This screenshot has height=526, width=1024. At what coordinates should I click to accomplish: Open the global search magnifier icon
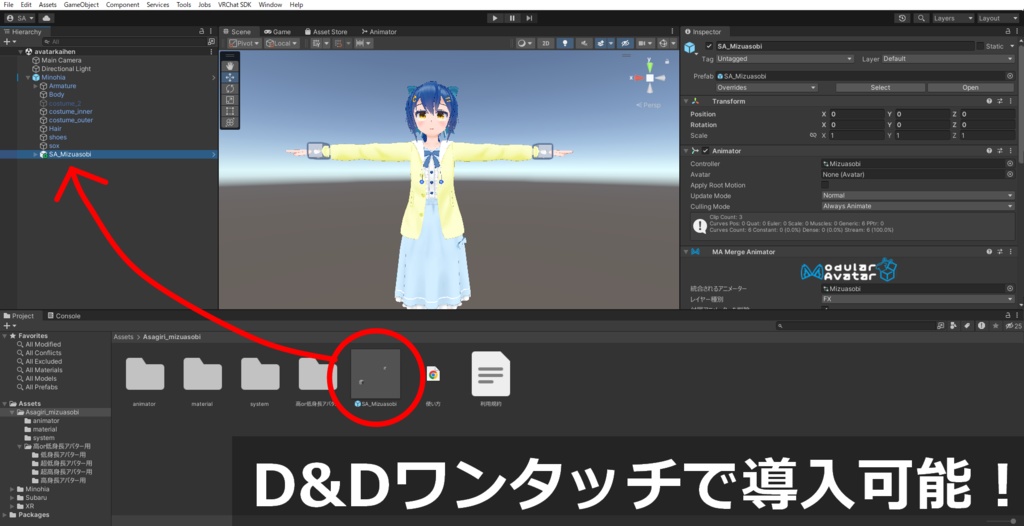(921, 18)
